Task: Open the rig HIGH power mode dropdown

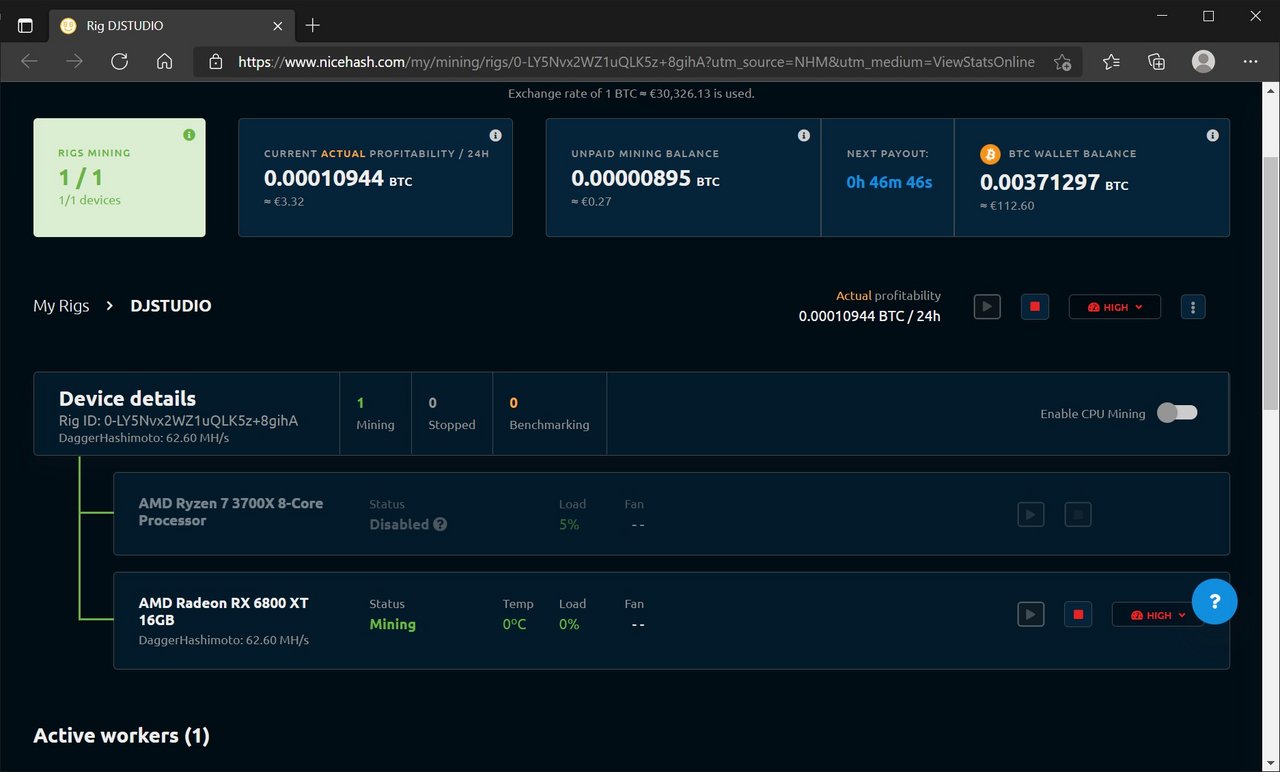Action: 1115,307
